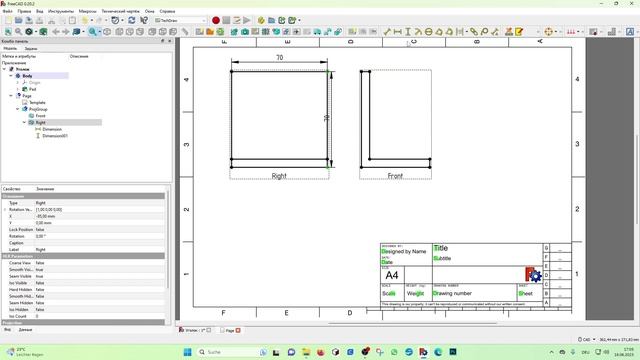Click the Open file folder icon

(18, 20)
